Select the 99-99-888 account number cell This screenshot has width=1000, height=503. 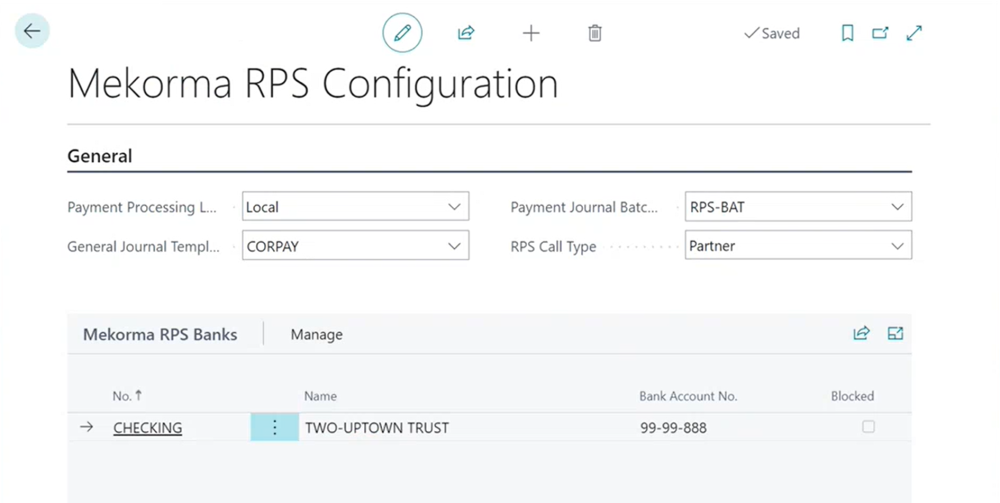(x=673, y=428)
